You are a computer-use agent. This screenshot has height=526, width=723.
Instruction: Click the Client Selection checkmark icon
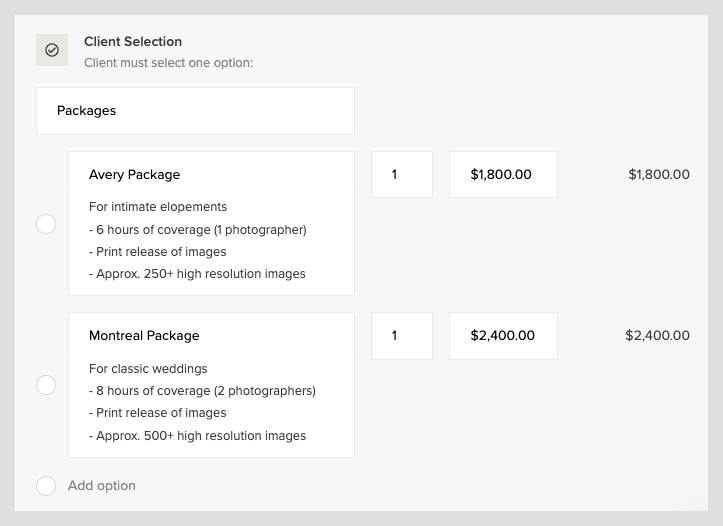pyautogui.click(x=52, y=50)
